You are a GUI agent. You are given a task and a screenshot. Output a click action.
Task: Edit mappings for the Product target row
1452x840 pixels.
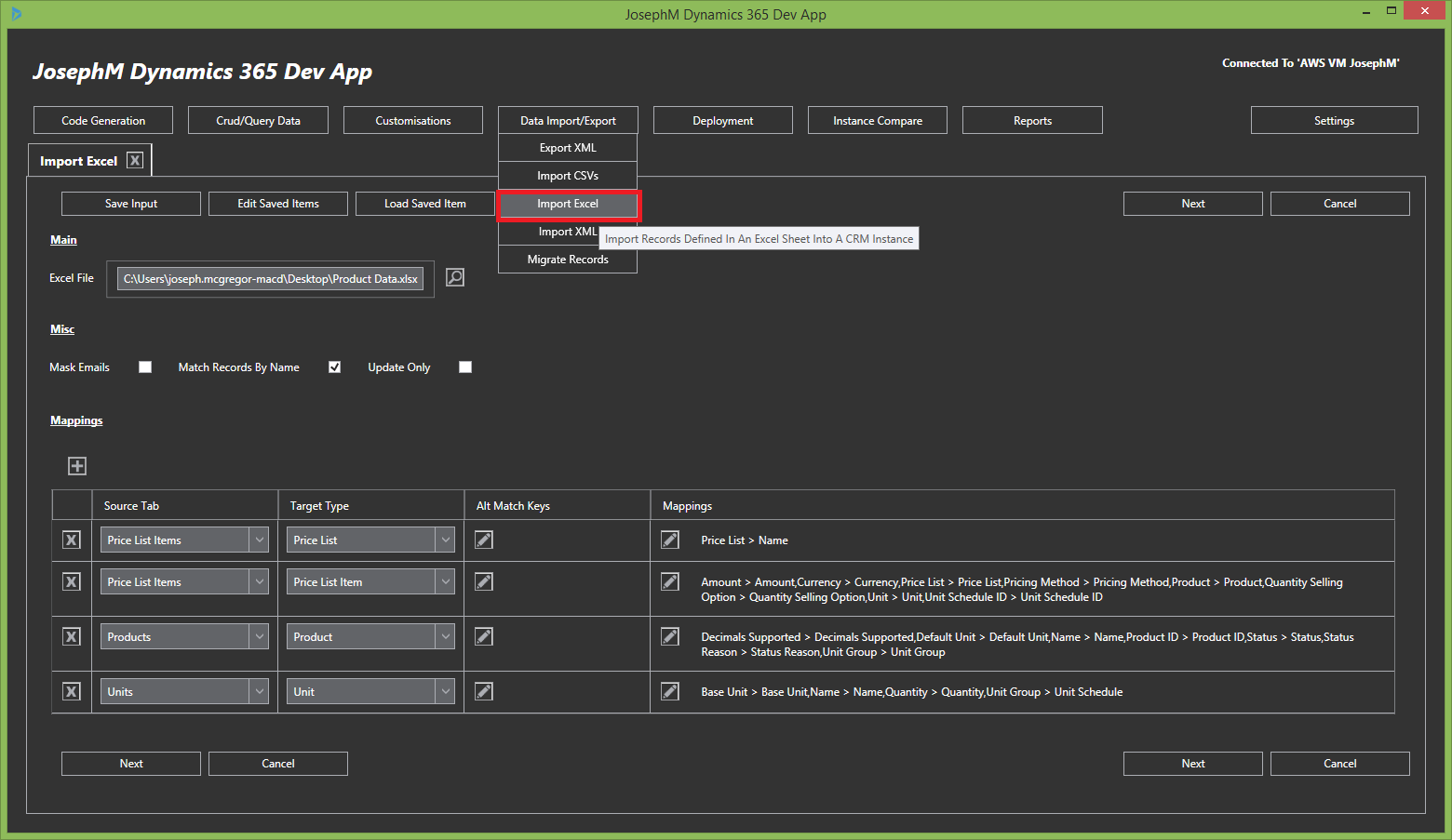[x=670, y=637]
